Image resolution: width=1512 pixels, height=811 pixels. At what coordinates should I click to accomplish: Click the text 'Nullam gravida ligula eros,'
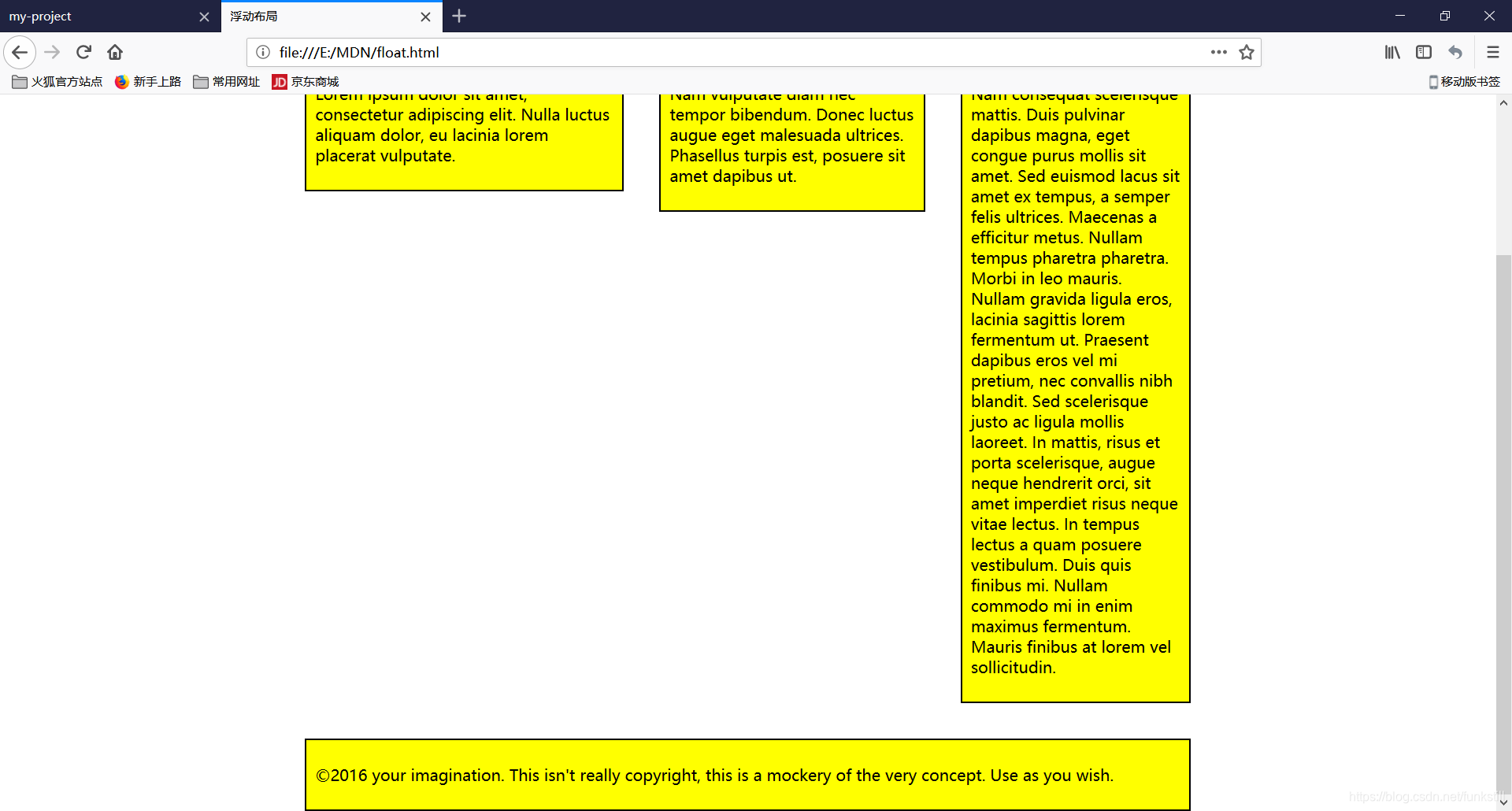(1072, 299)
